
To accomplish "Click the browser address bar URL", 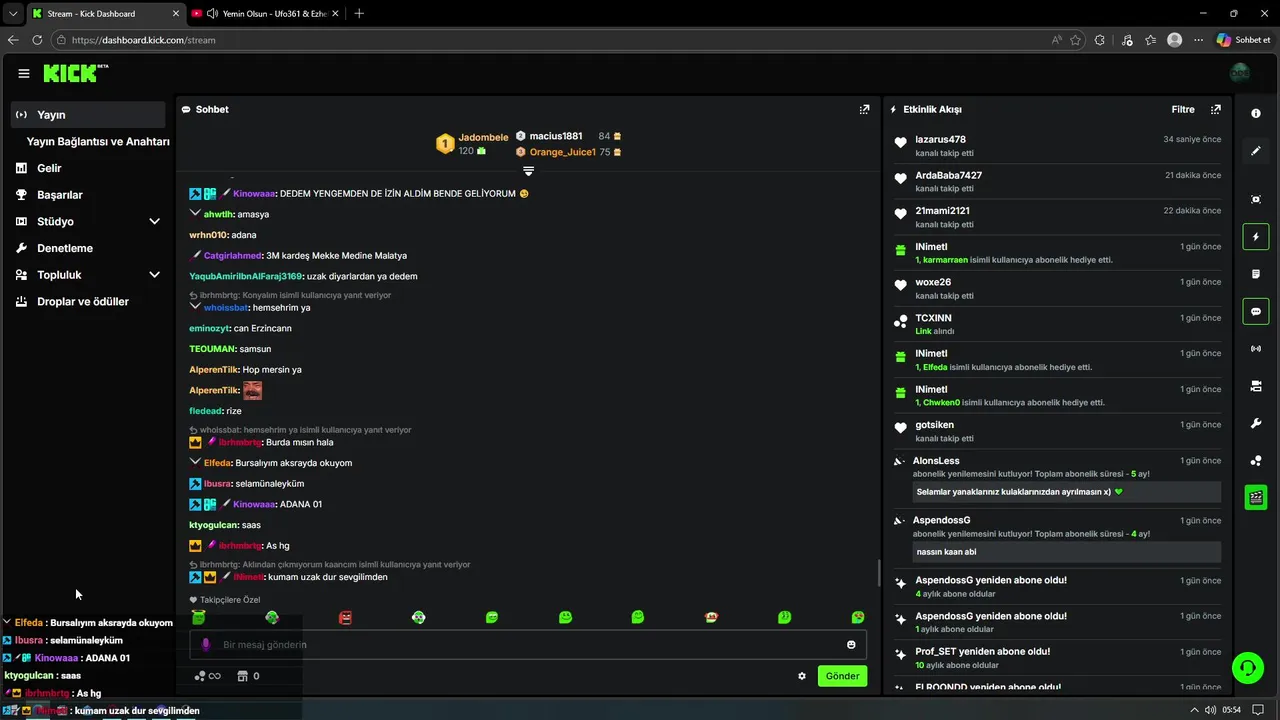I will point(144,40).
